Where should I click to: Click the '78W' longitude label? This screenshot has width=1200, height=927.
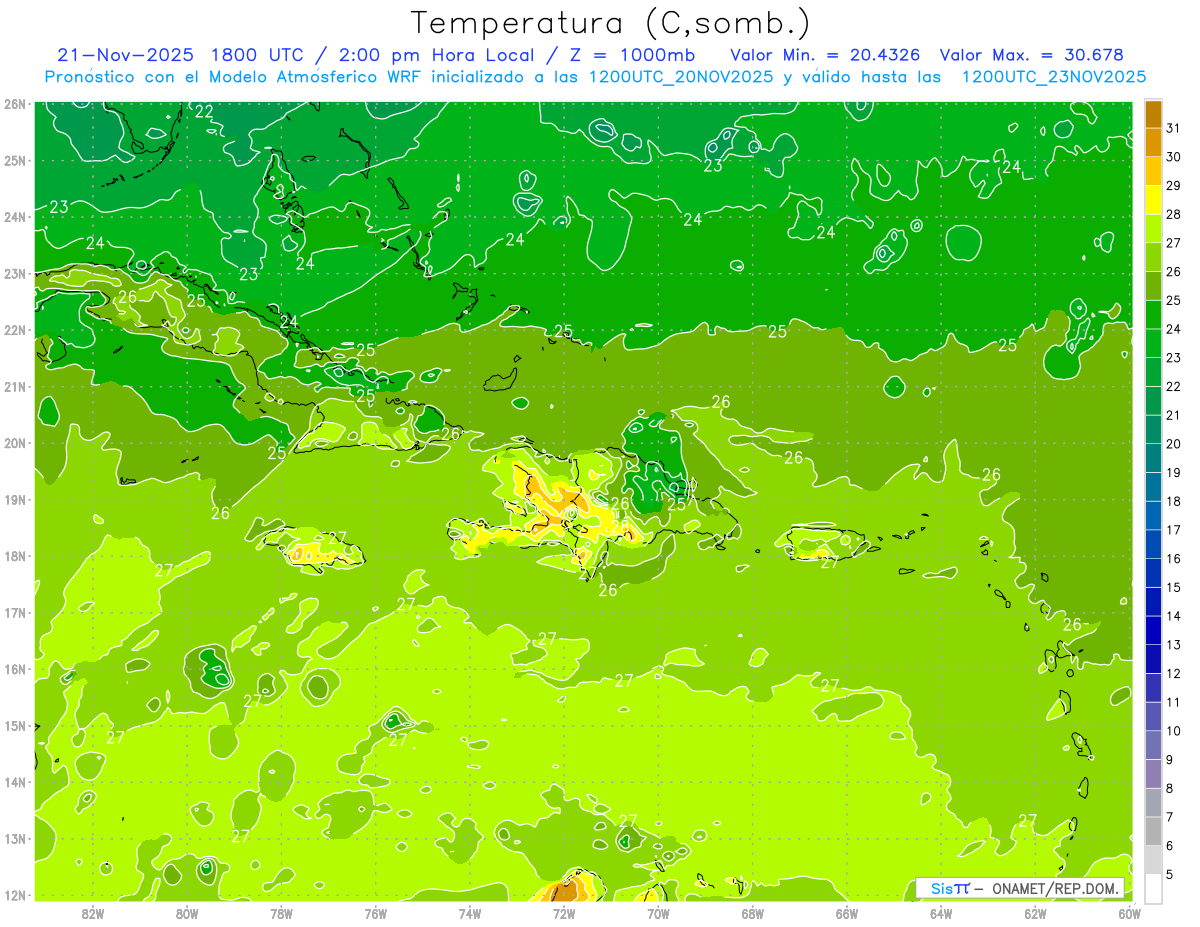point(281,912)
